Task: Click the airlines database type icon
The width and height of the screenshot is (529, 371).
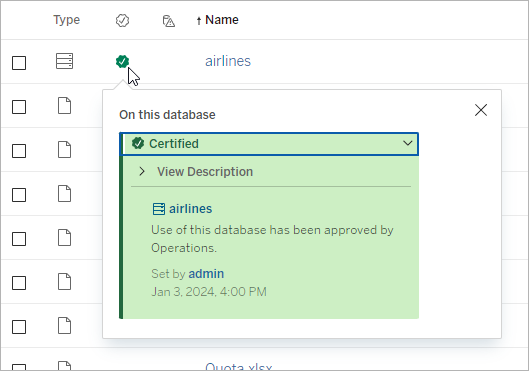Action: [x=64, y=61]
